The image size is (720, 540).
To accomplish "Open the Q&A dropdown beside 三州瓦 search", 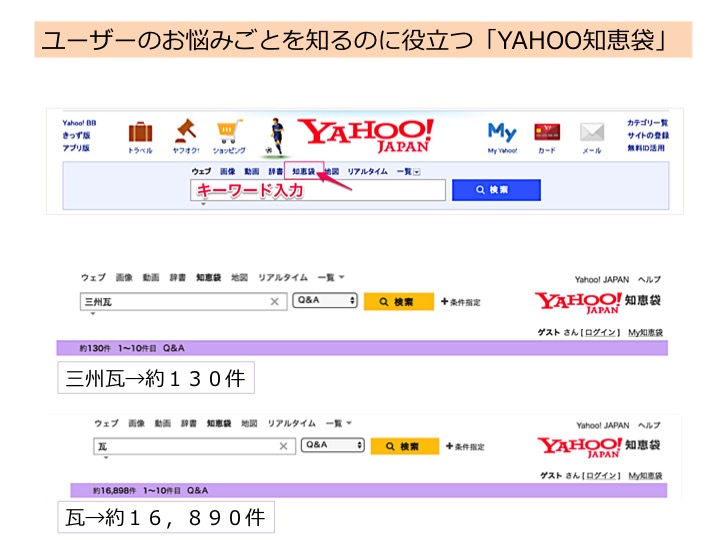I will 325,300.
